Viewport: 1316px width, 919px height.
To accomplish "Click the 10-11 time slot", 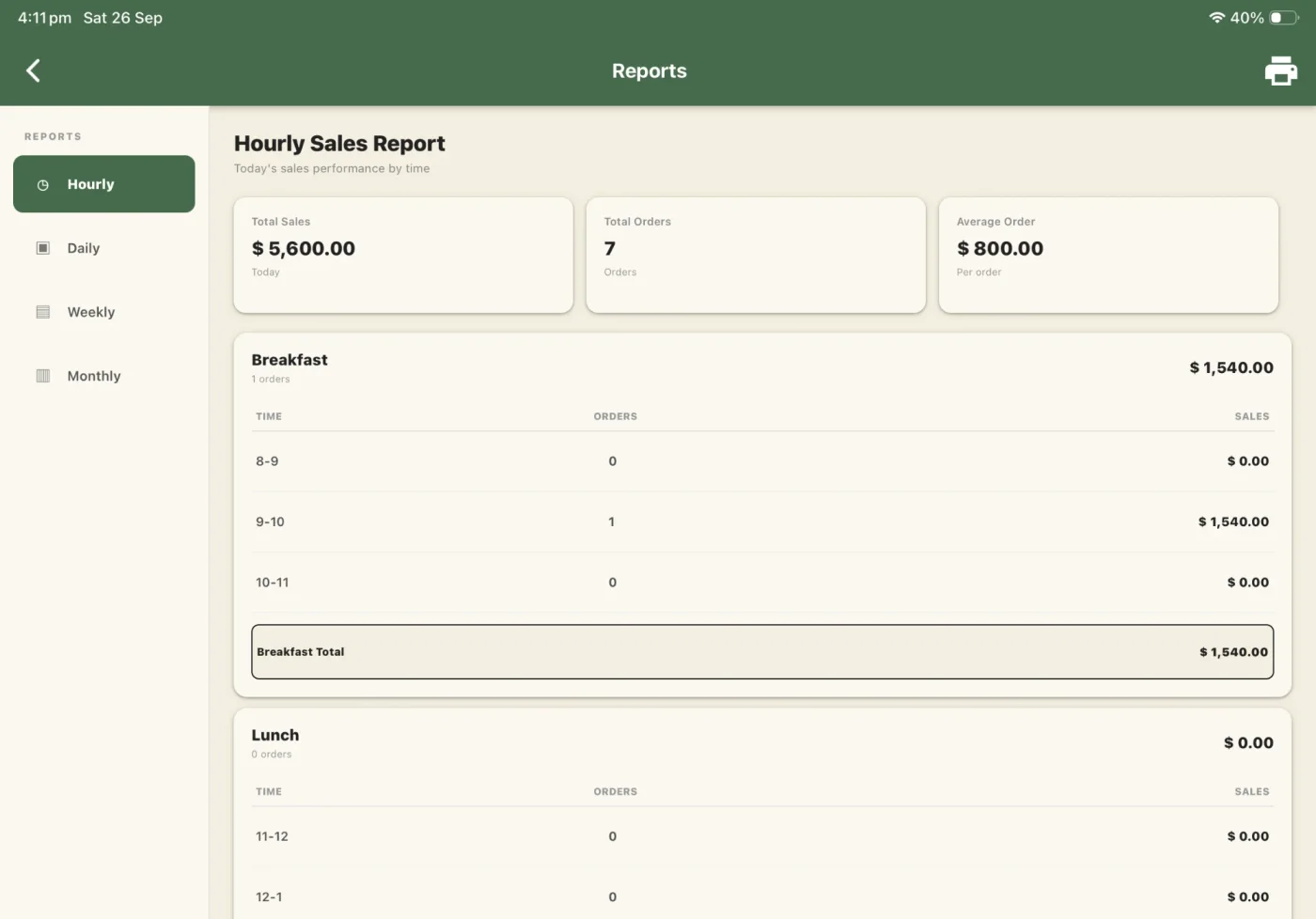I will click(273, 583).
